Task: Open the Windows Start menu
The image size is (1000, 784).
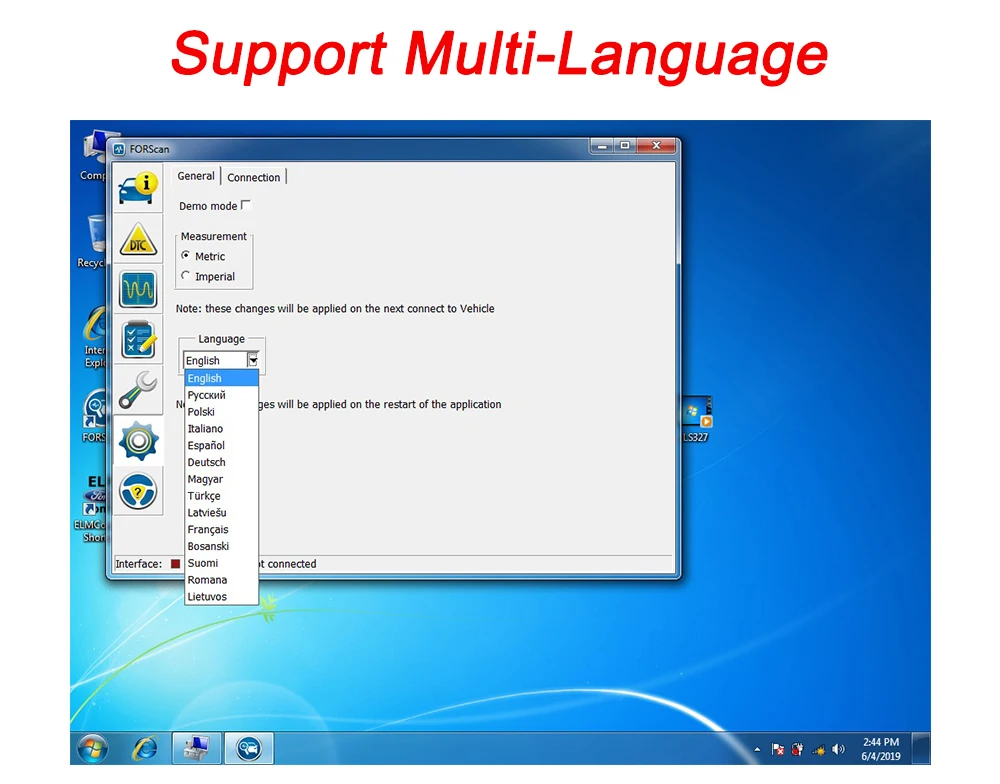Action: click(x=93, y=748)
